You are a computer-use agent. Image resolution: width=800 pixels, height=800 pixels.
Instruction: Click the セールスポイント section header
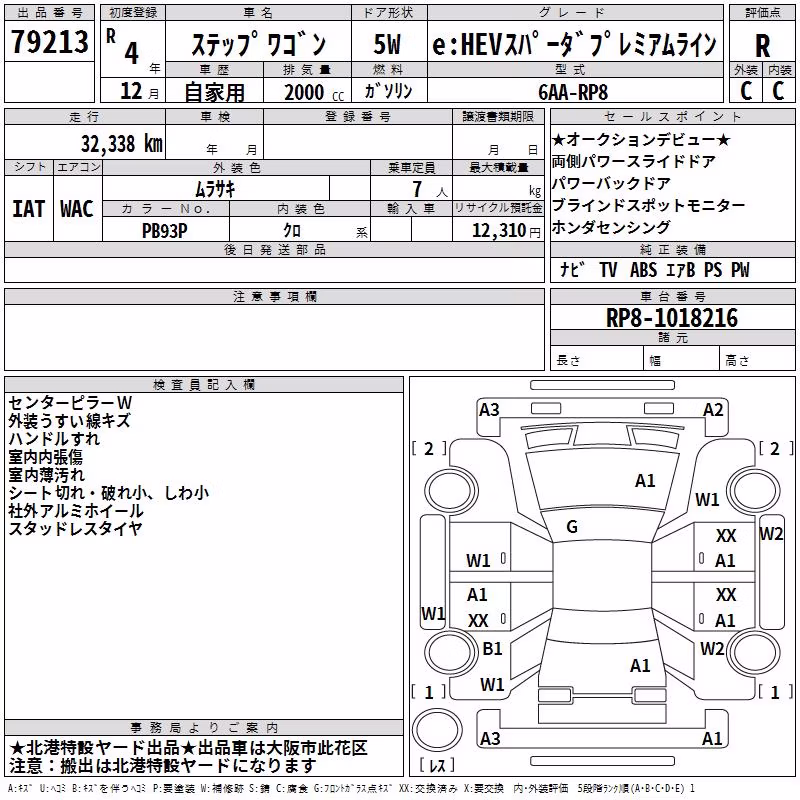point(672,117)
